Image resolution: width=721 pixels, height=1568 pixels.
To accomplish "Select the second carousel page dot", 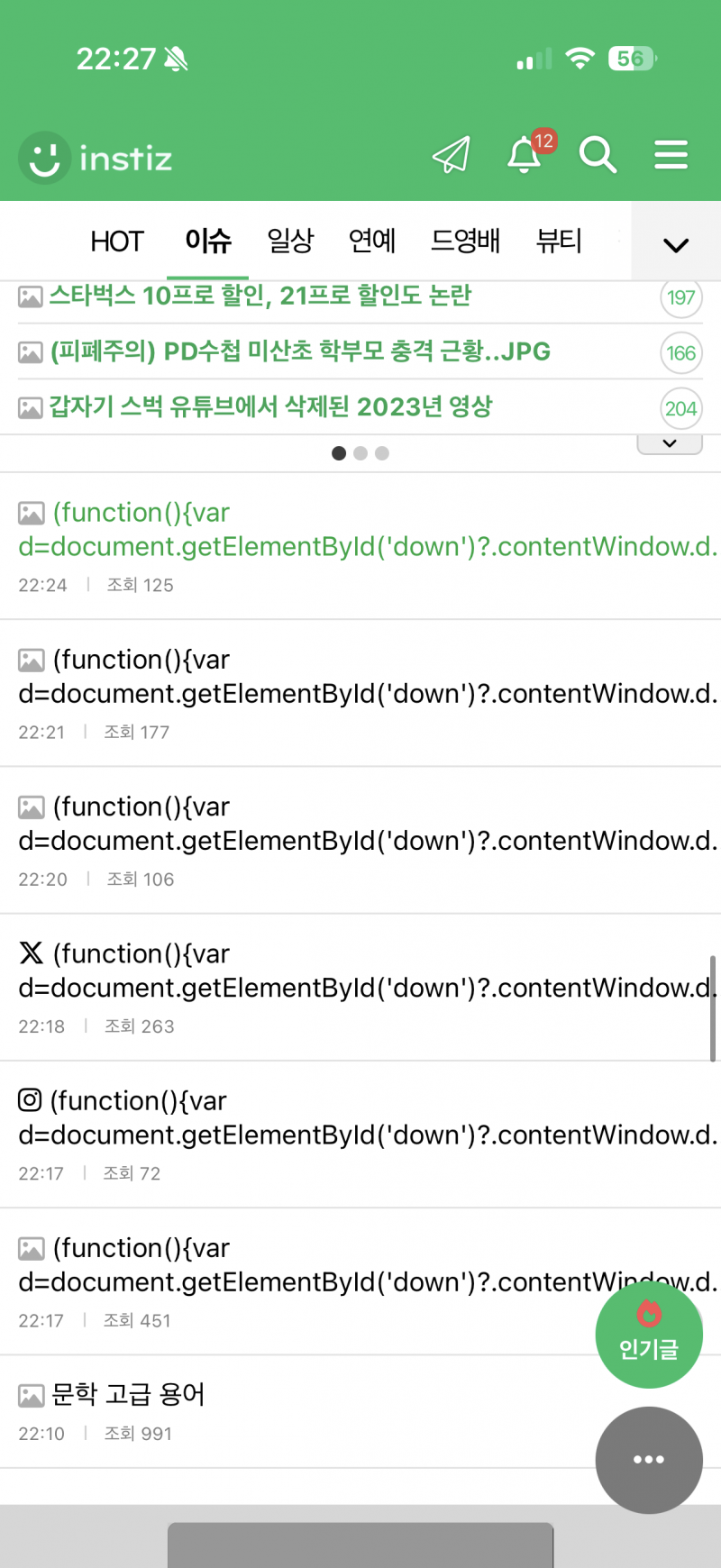I will [360, 453].
